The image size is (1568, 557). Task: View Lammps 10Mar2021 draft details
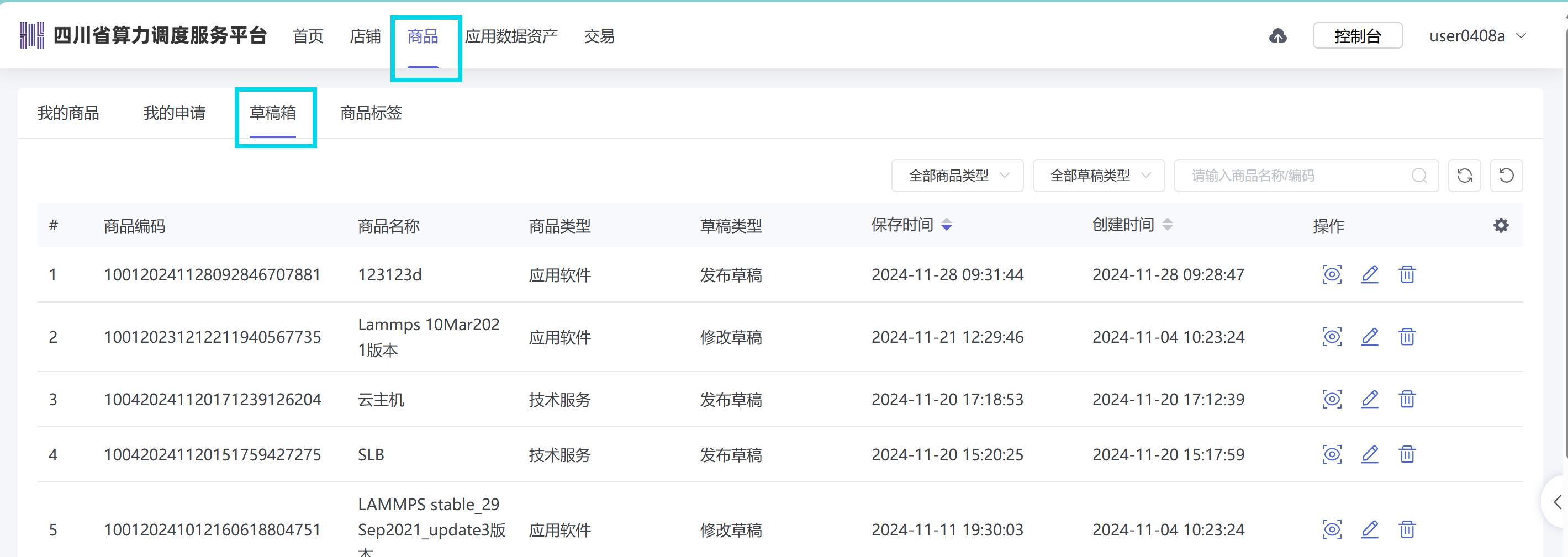(x=1332, y=336)
